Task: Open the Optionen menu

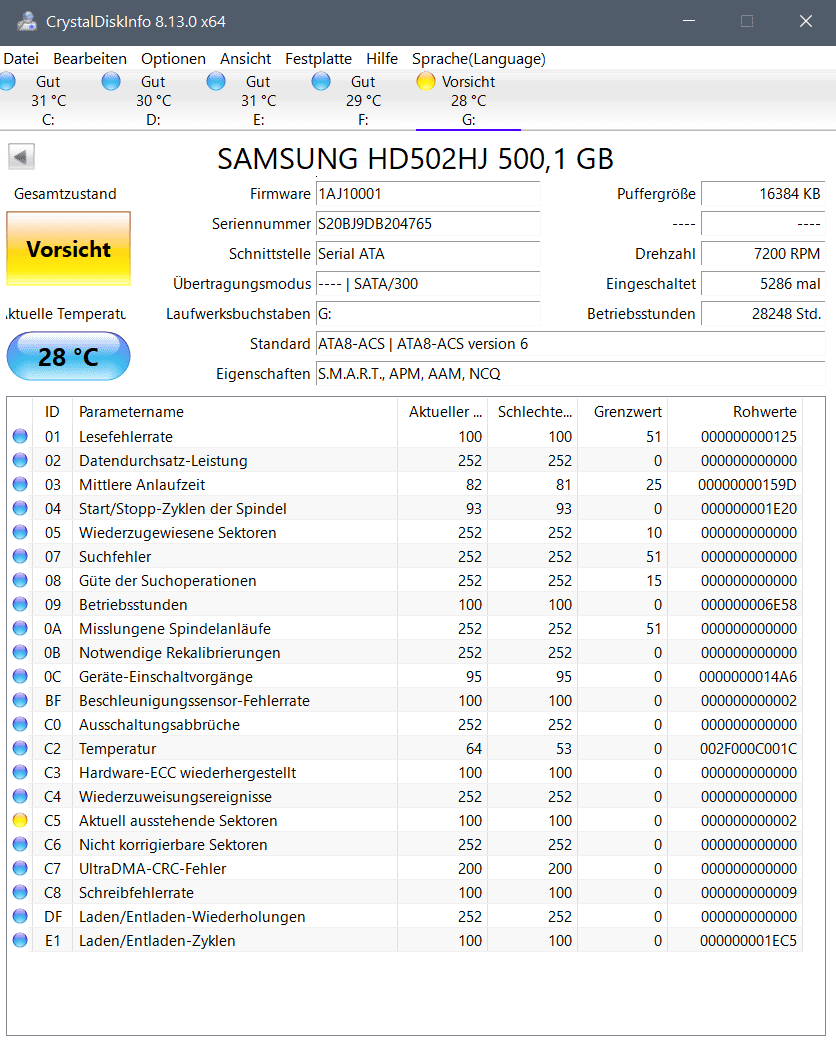Action: pyautogui.click(x=173, y=59)
